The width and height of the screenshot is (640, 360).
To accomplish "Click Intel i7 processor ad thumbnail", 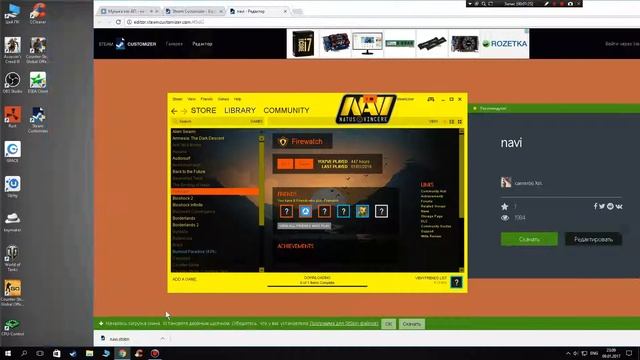I will click(303, 43).
